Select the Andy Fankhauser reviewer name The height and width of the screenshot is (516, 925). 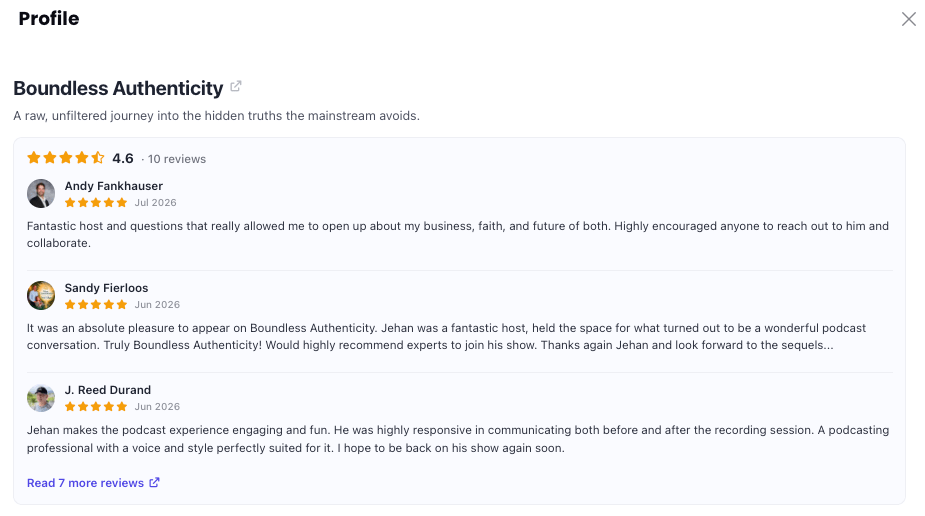click(x=113, y=186)
